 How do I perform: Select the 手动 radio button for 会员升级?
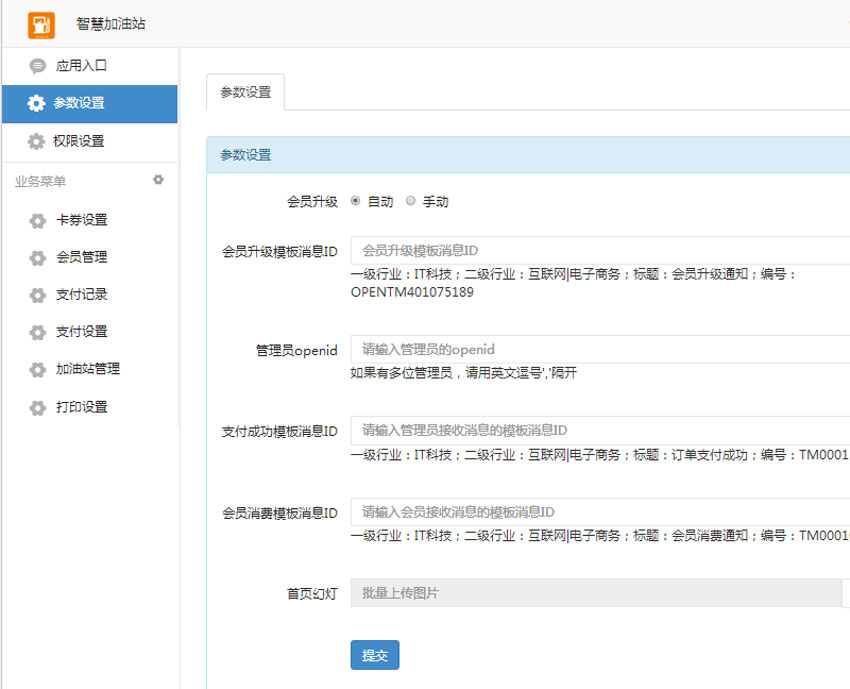410,201
